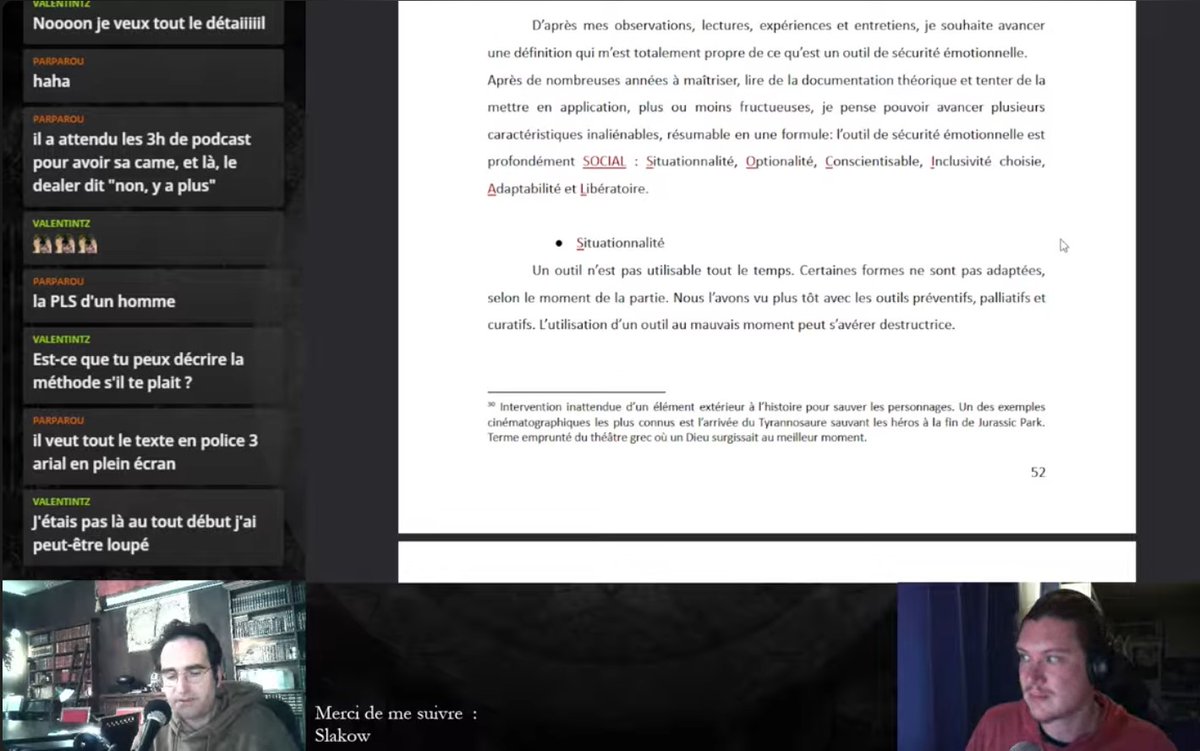
Task: Click the left webcam feed with microphone
Action: click(x=153, y=665)
